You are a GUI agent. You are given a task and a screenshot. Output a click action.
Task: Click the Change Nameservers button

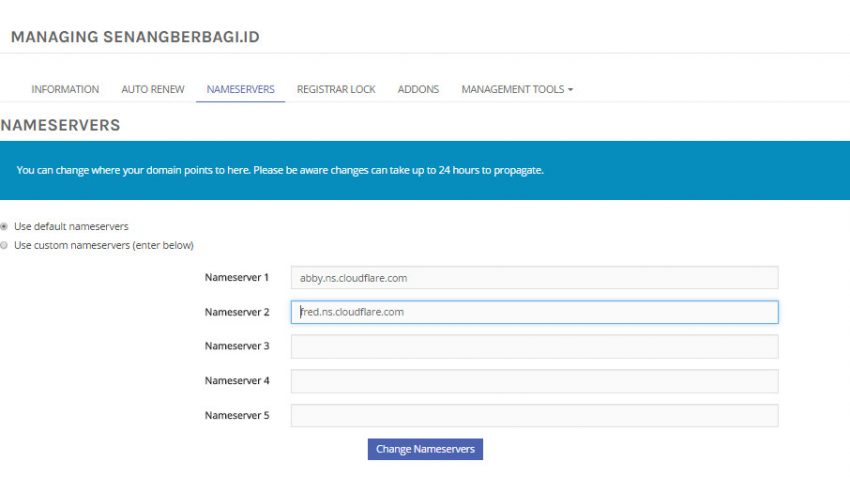(425, 449)
